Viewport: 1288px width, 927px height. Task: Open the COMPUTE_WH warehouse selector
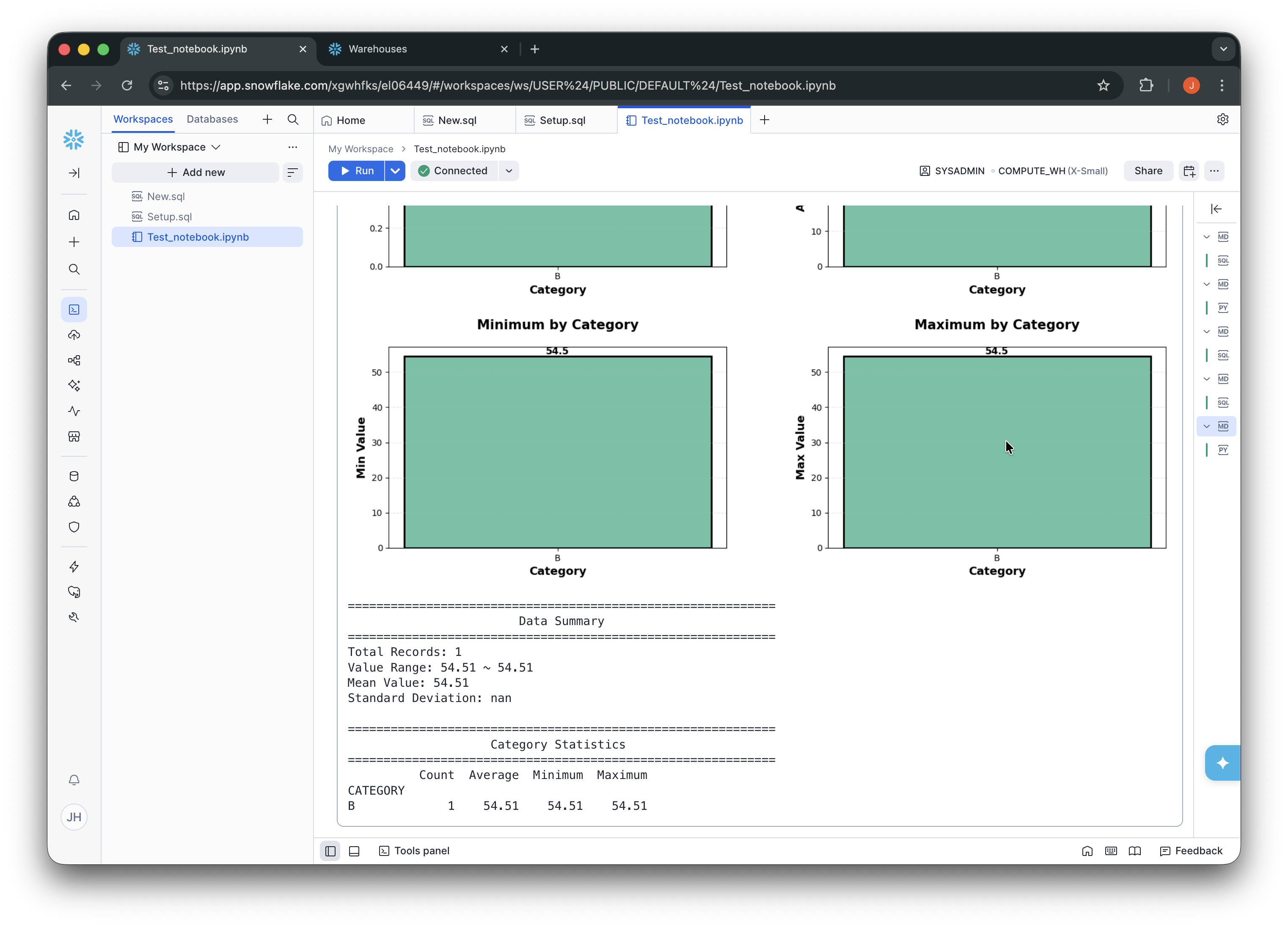click(x=1053, y=171)
